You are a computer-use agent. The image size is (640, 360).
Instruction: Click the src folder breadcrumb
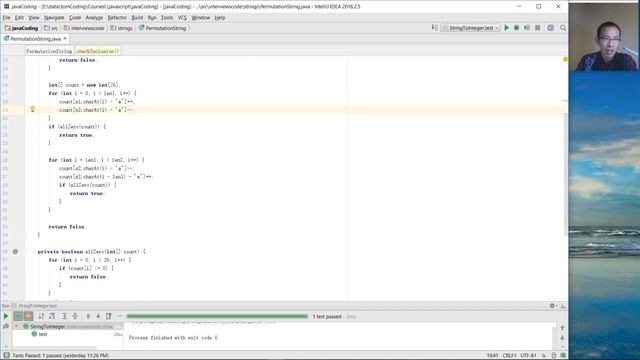pyautogui.click(x=51, y=28)
